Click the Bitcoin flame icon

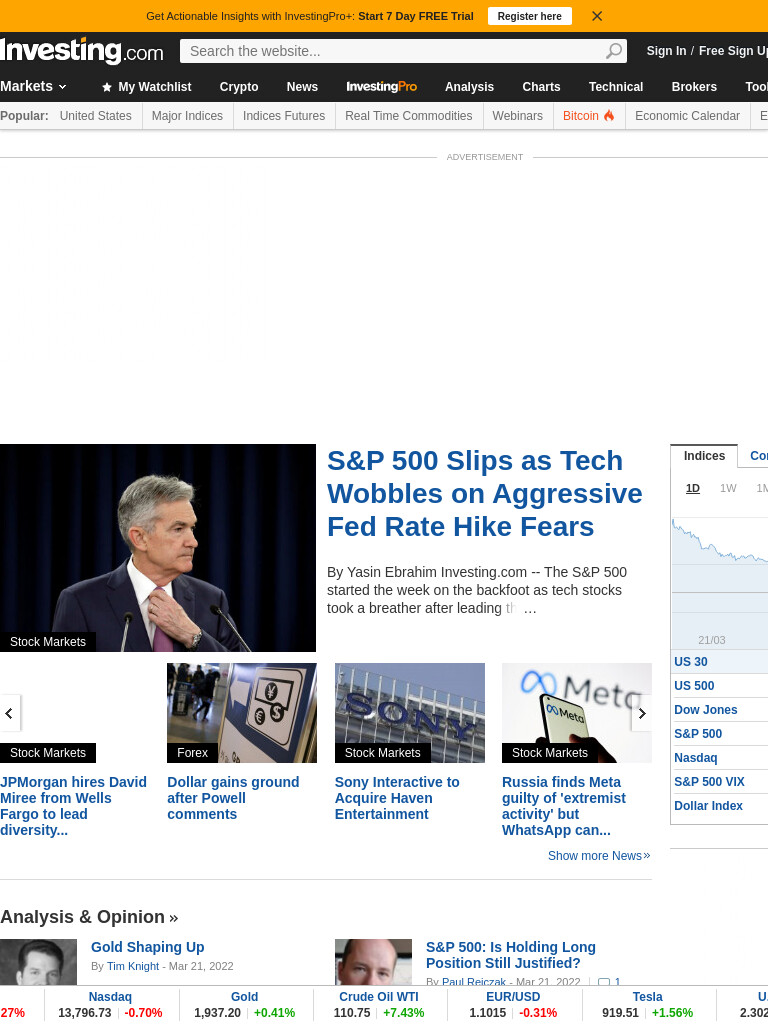(x=609, y=116)
